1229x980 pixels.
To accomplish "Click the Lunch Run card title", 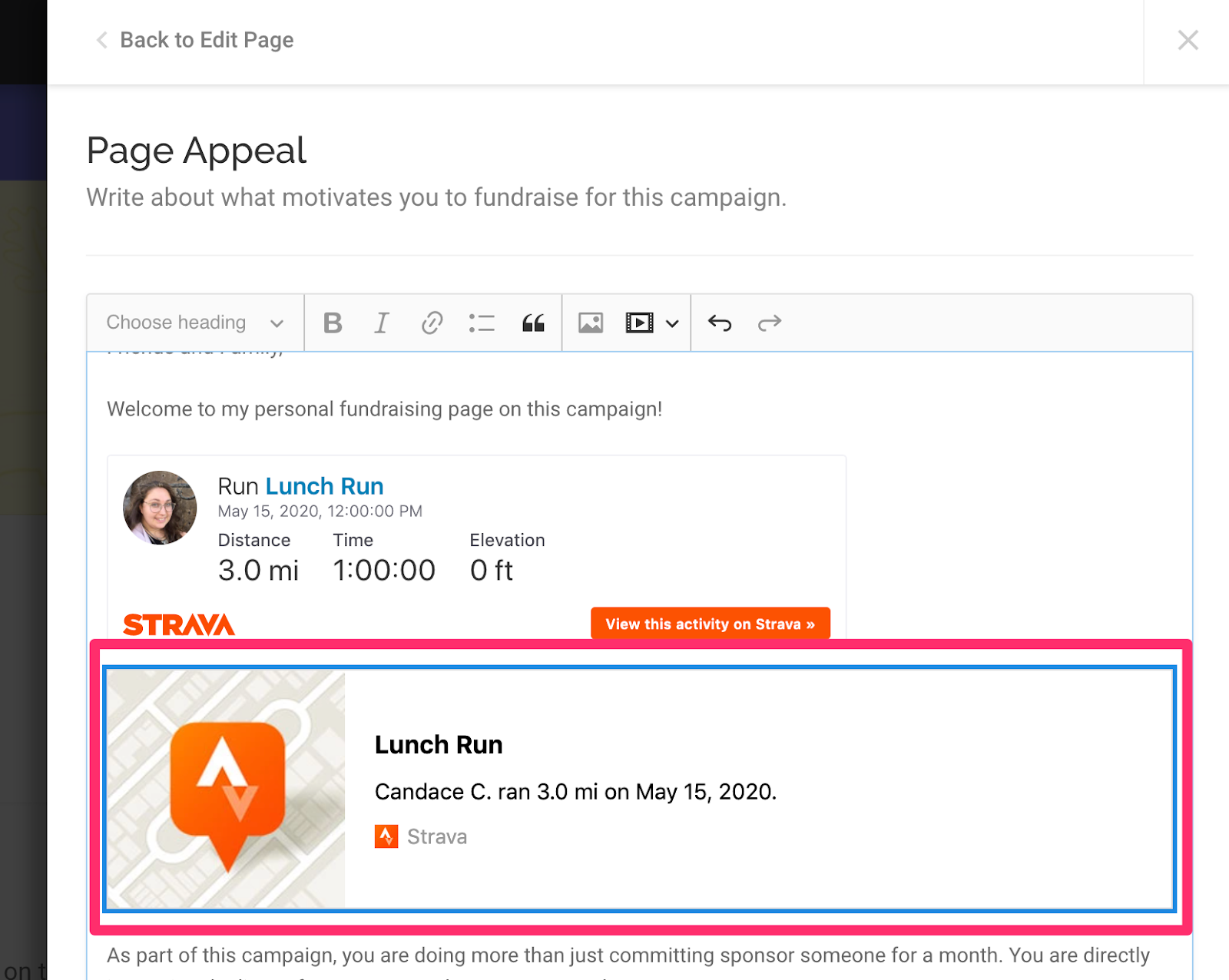I will pyautogui.click(x=439, y=745).
